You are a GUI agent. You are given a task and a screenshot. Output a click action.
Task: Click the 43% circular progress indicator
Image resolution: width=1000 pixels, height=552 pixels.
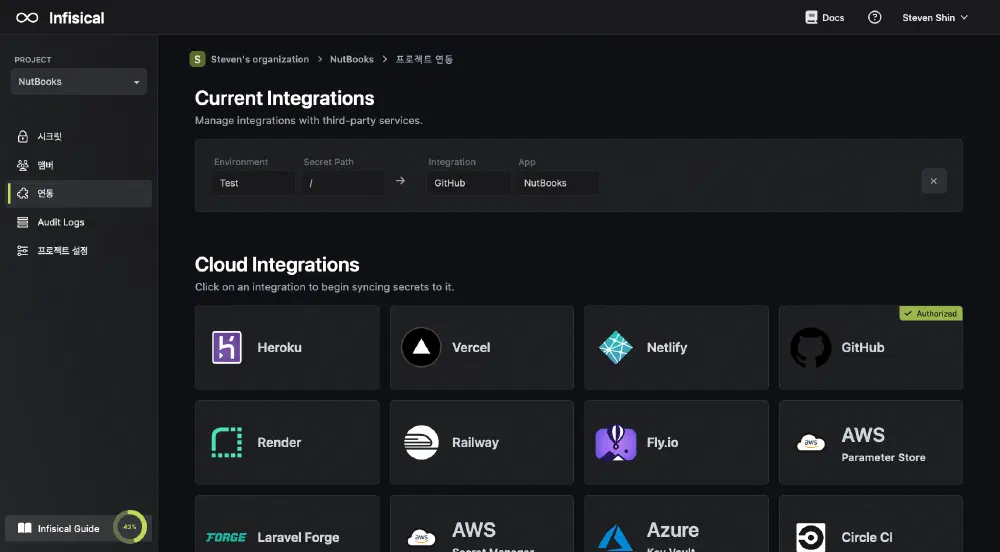pos(130,527)
